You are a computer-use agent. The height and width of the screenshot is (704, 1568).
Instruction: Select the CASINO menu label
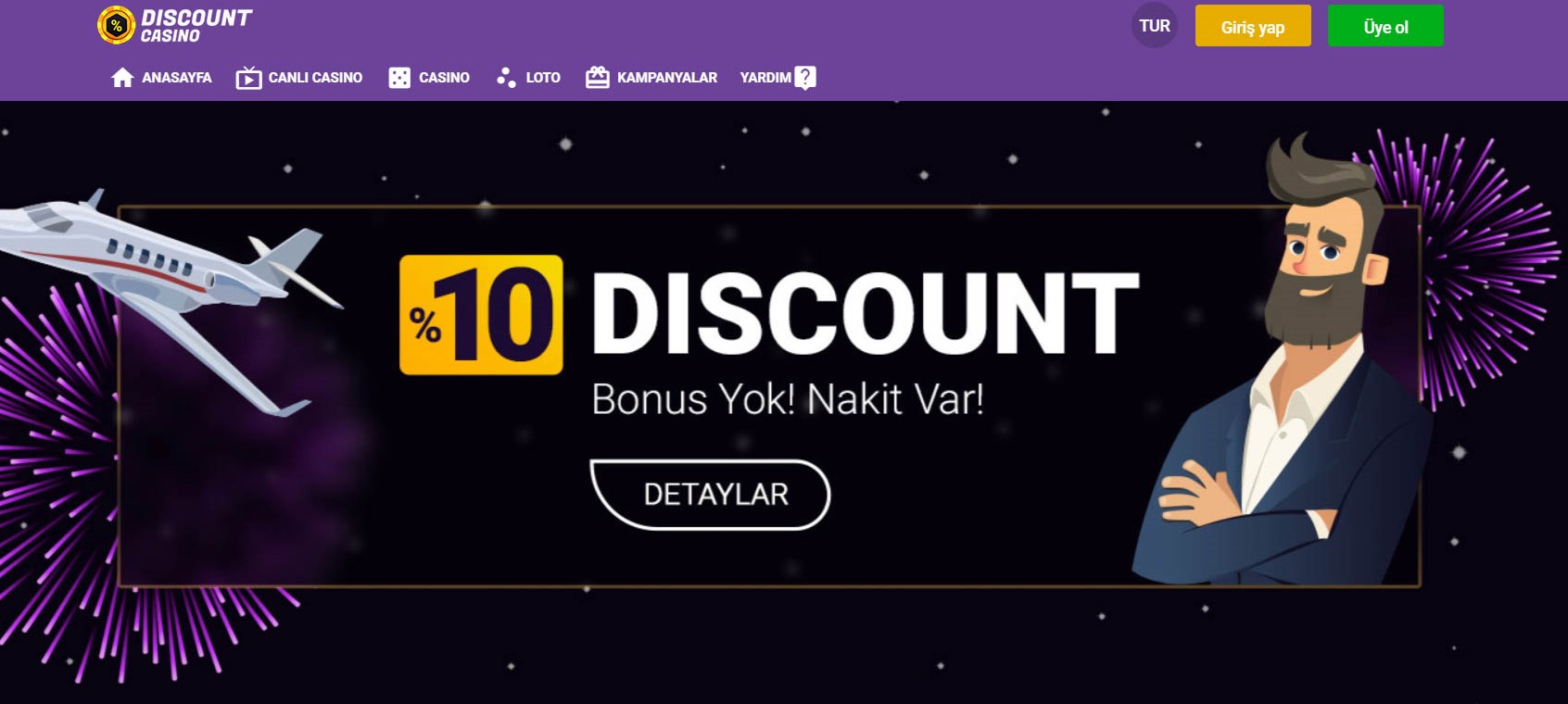[444, 78]
